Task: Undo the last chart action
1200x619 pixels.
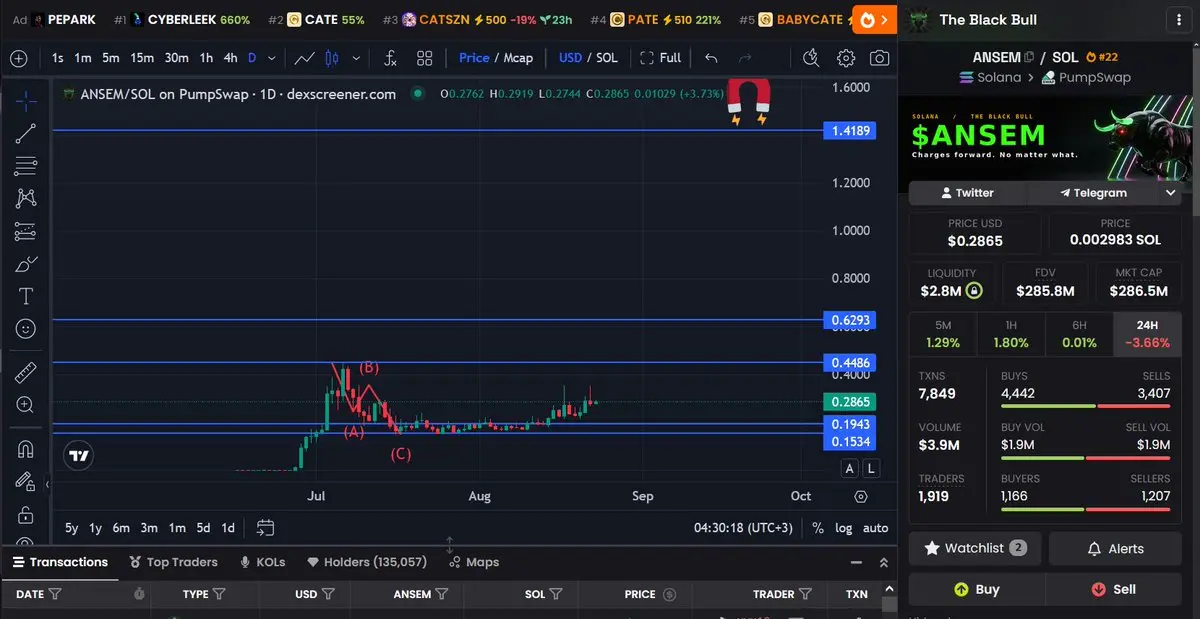Action: pyautogui.click(x=711, y=58)
